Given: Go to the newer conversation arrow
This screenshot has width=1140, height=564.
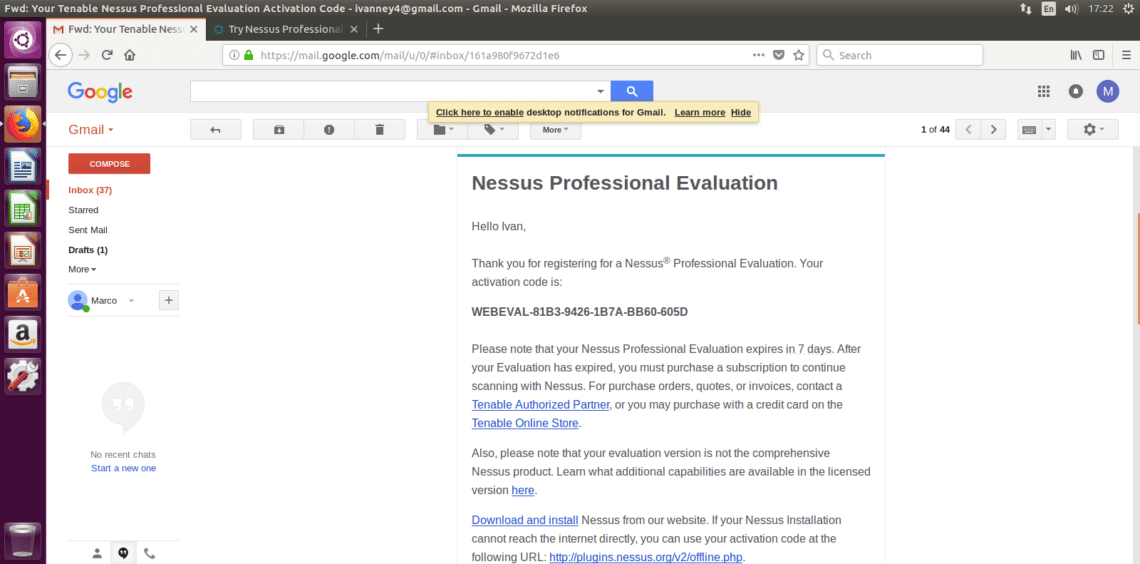Looking at the screenshot, I should (968, 129).
